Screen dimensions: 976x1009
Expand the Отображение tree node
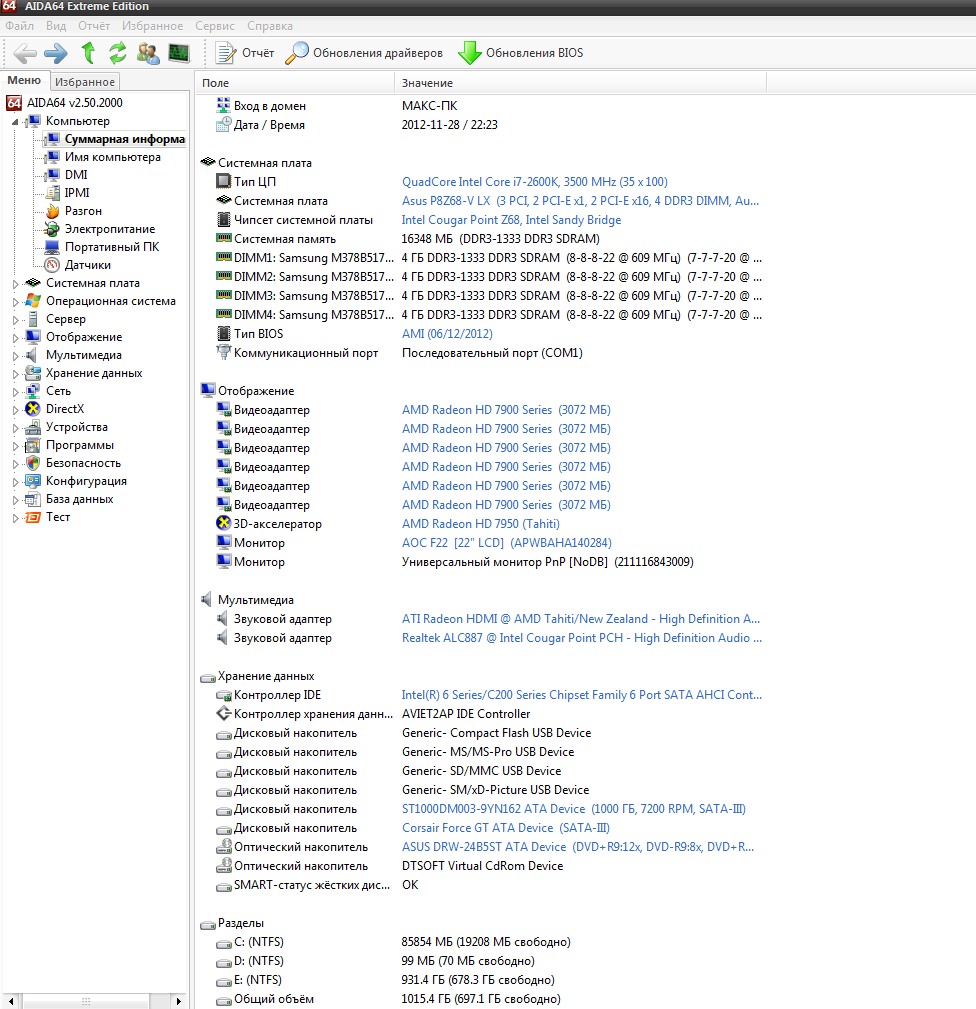coord(15,337)
